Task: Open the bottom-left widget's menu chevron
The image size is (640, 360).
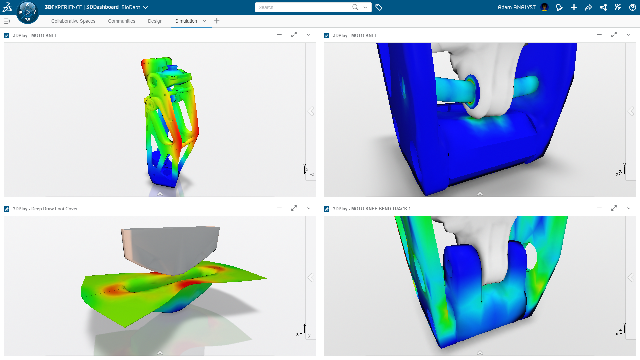Action: (308, 208)
